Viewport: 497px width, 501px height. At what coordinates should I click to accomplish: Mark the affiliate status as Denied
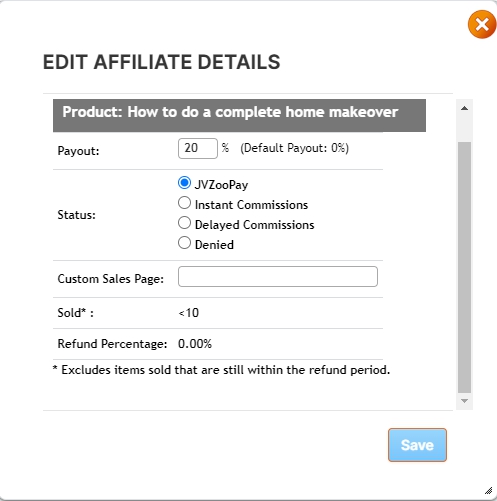click(184, 243)
